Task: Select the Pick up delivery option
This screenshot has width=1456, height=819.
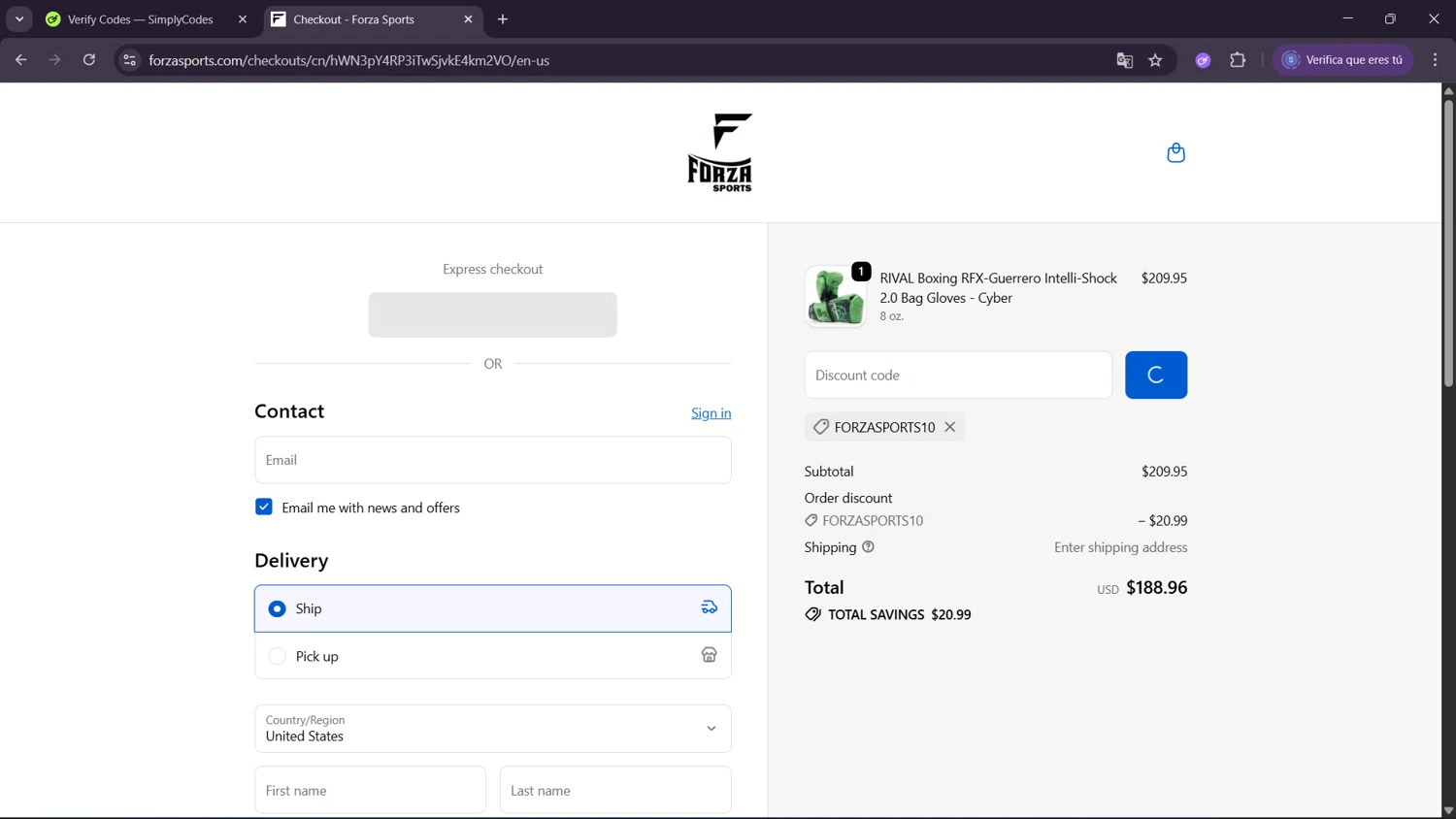Action: (493, 656)
